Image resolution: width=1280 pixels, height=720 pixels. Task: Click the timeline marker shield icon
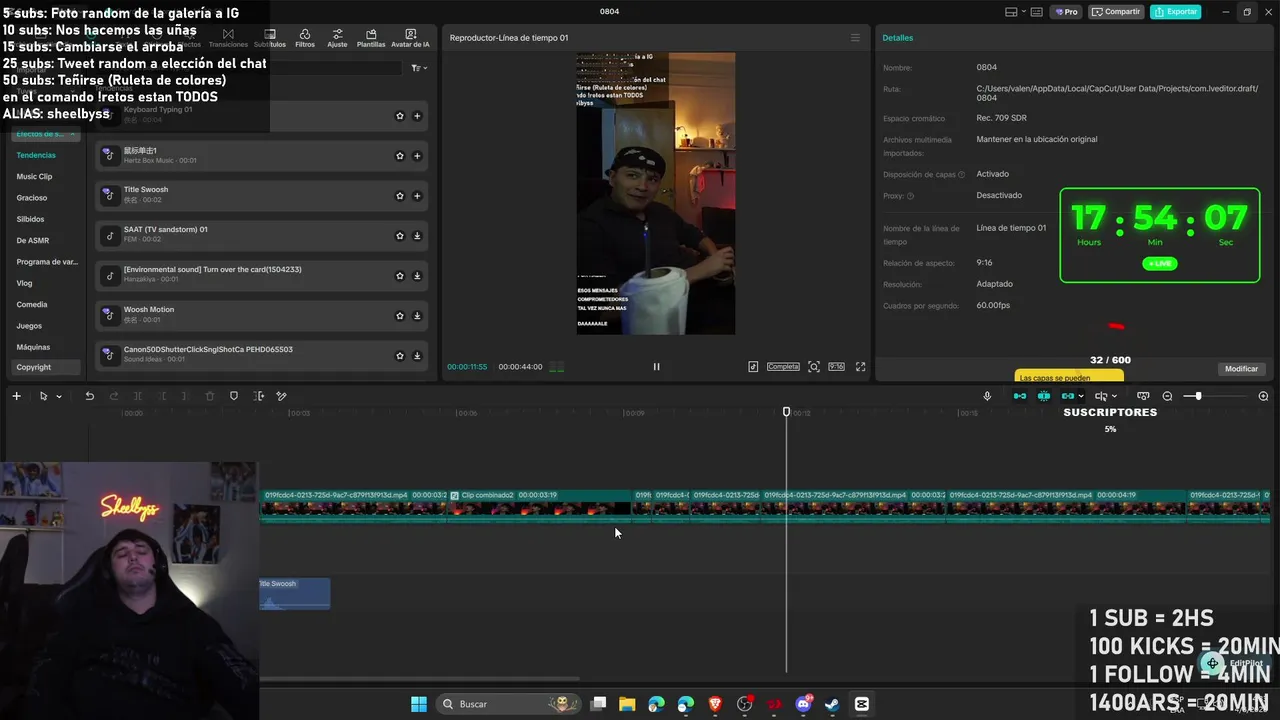coord(234,397)
